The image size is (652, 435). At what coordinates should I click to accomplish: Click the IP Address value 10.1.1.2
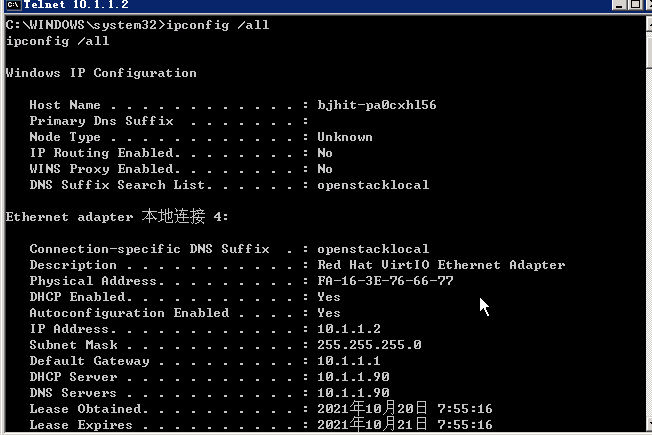tap(349, 329)
